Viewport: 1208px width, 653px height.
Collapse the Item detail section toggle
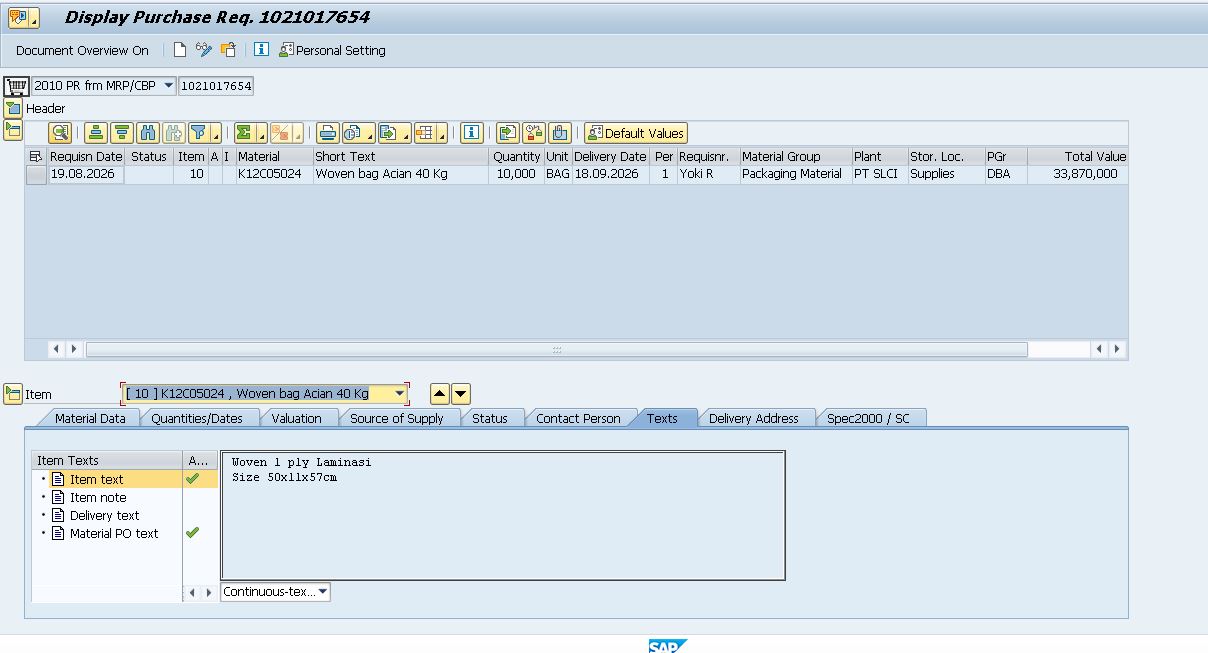coord(13,394)
